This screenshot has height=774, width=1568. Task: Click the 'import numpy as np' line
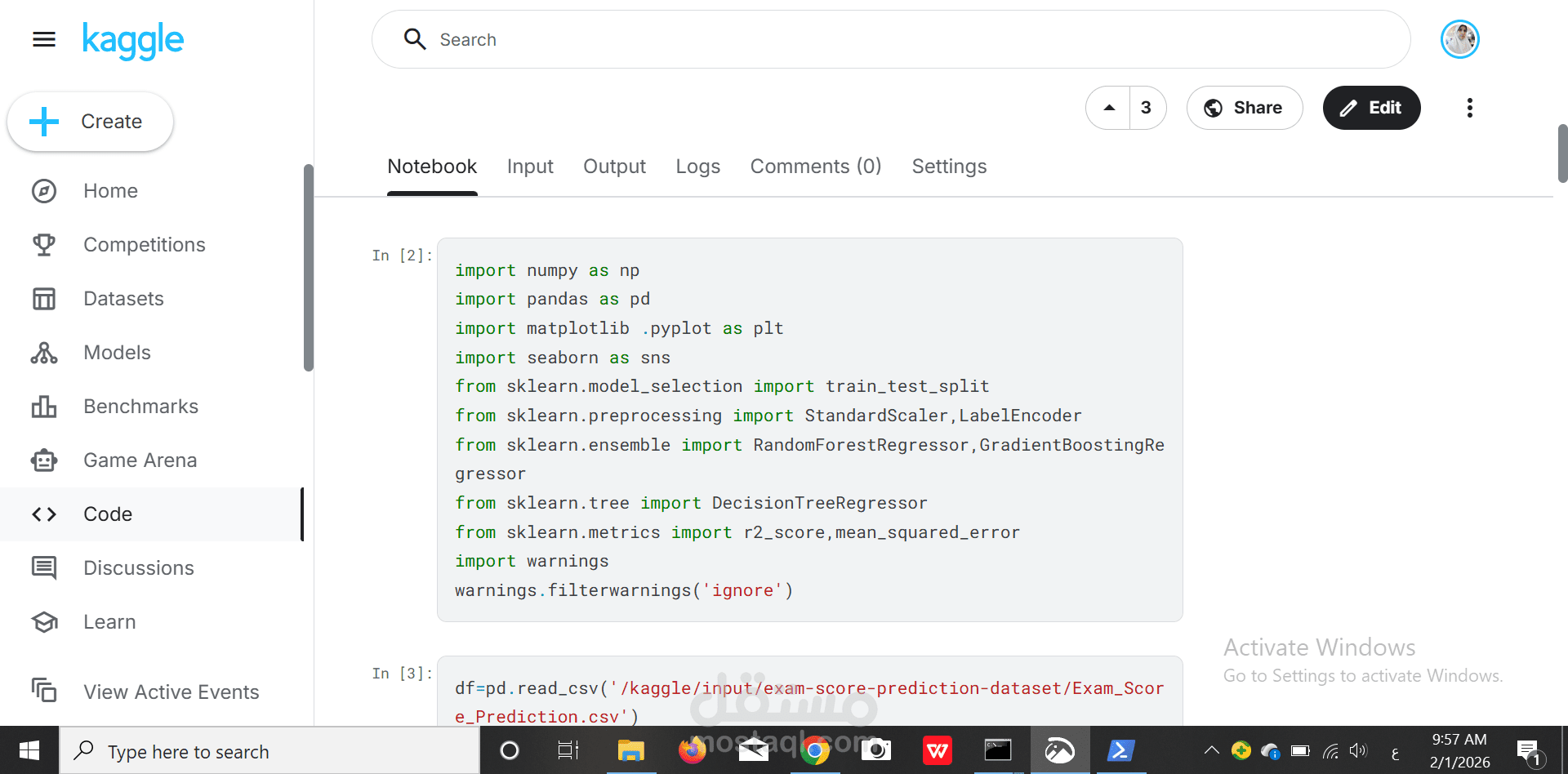547,270
